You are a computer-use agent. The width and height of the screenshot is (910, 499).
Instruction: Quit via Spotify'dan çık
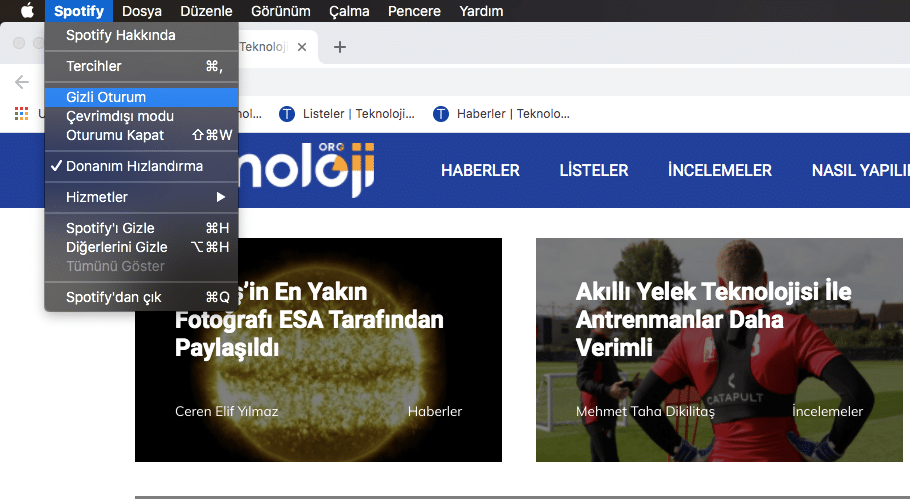tap(142, 297)
